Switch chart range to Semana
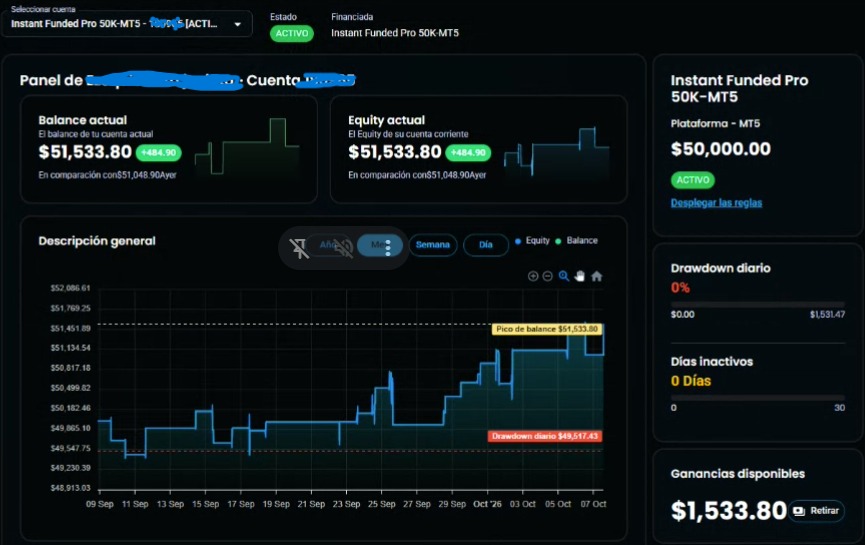Viewport: 865px width, 545px height. (433, 245)
